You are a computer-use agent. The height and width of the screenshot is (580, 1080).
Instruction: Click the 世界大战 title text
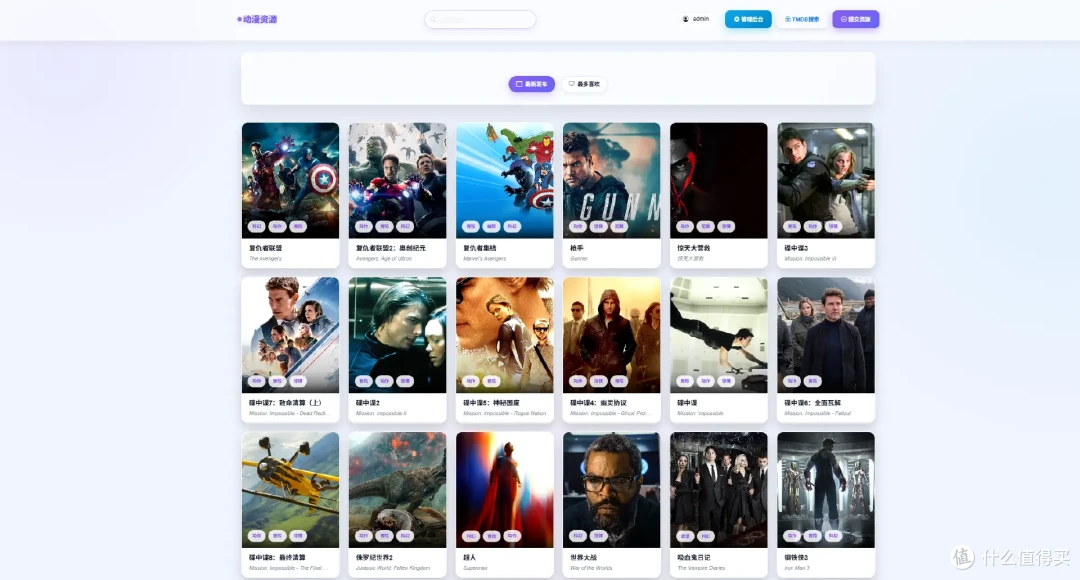click(x=583, y=557)
